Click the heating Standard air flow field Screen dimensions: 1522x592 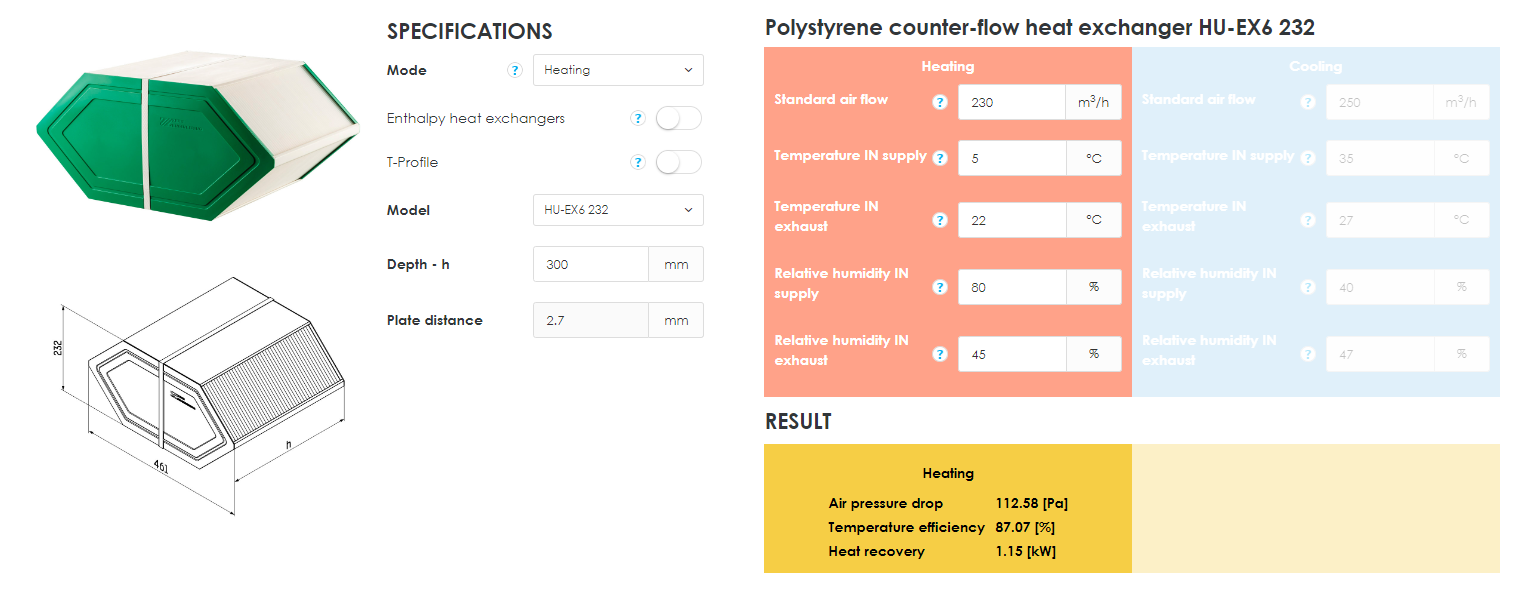tap(1011, 102)
